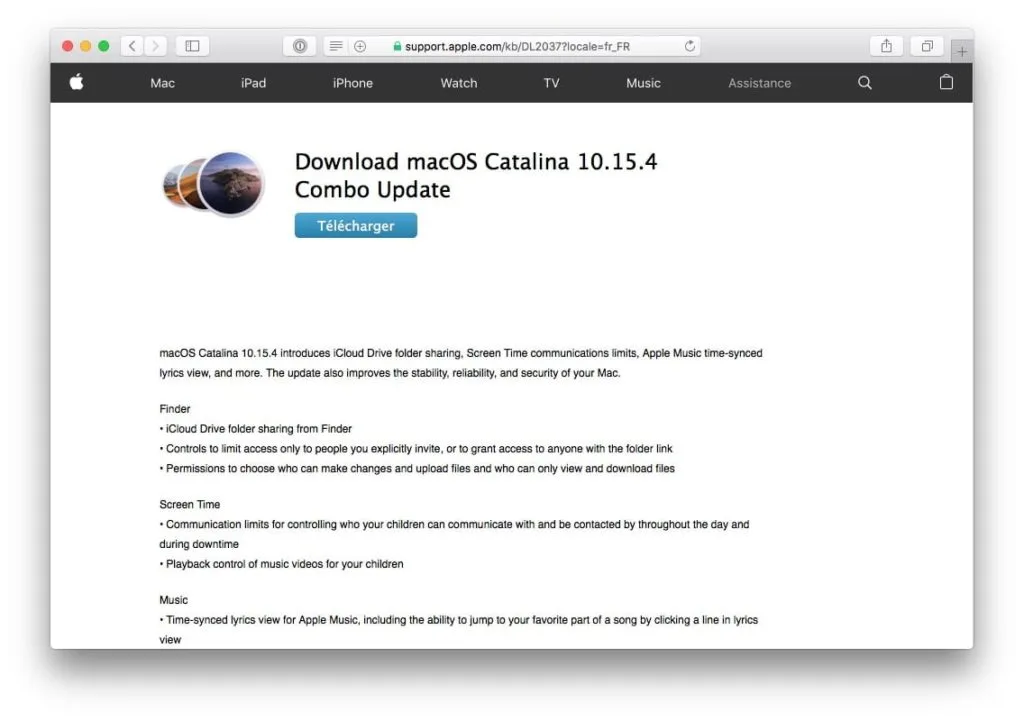Click the macOS Catalina update image
The image size is (1024, 721).
point(214,184)
